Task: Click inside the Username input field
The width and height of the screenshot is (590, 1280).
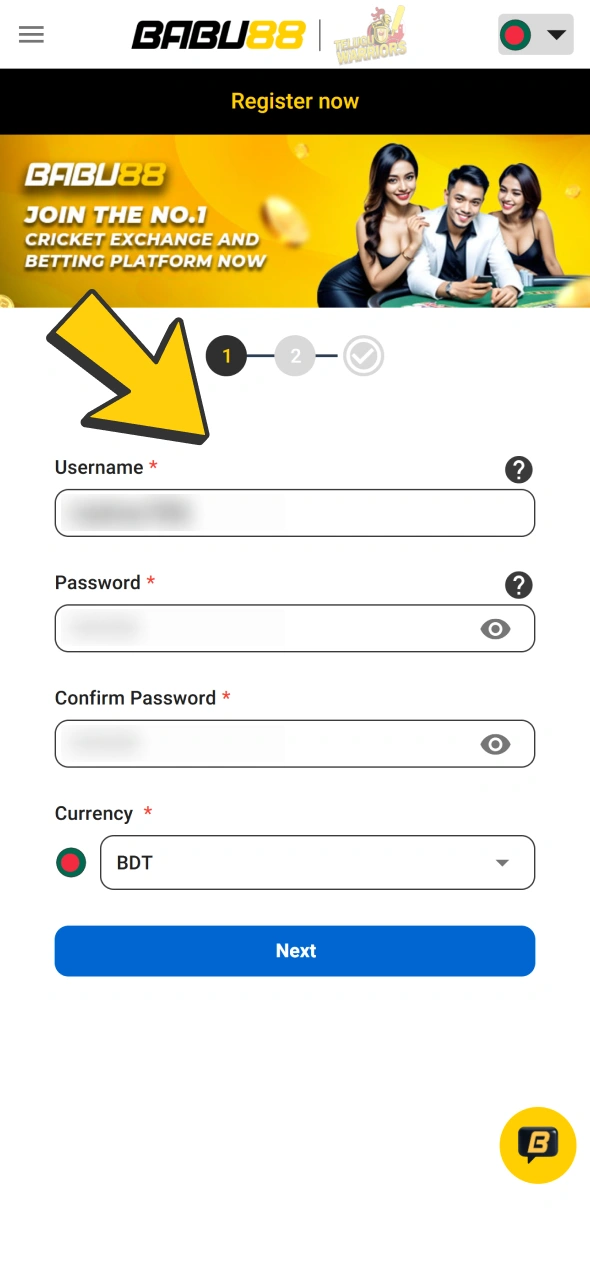Action: pyautogui.click(x=295, y=512)
